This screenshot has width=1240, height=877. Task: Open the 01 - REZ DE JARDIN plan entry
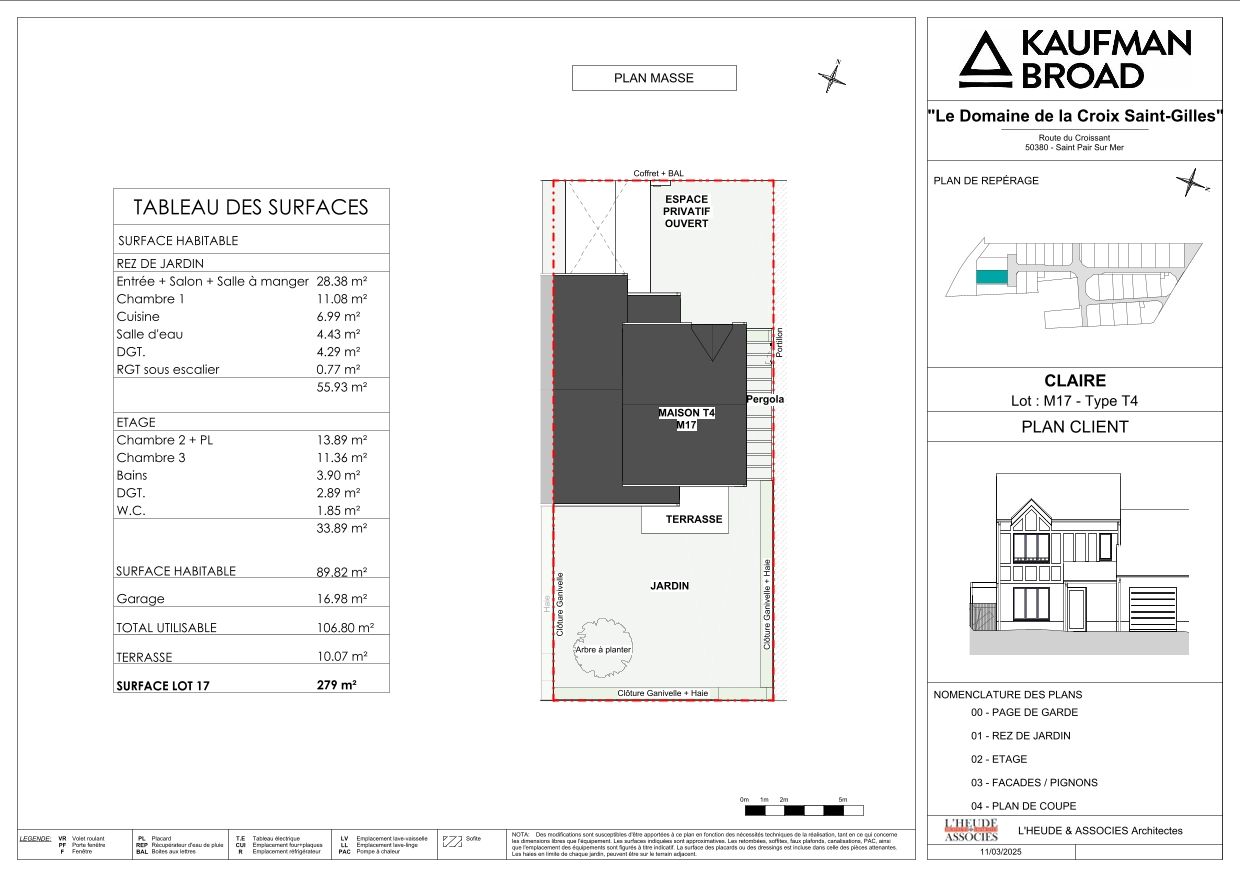[1022, 735]
